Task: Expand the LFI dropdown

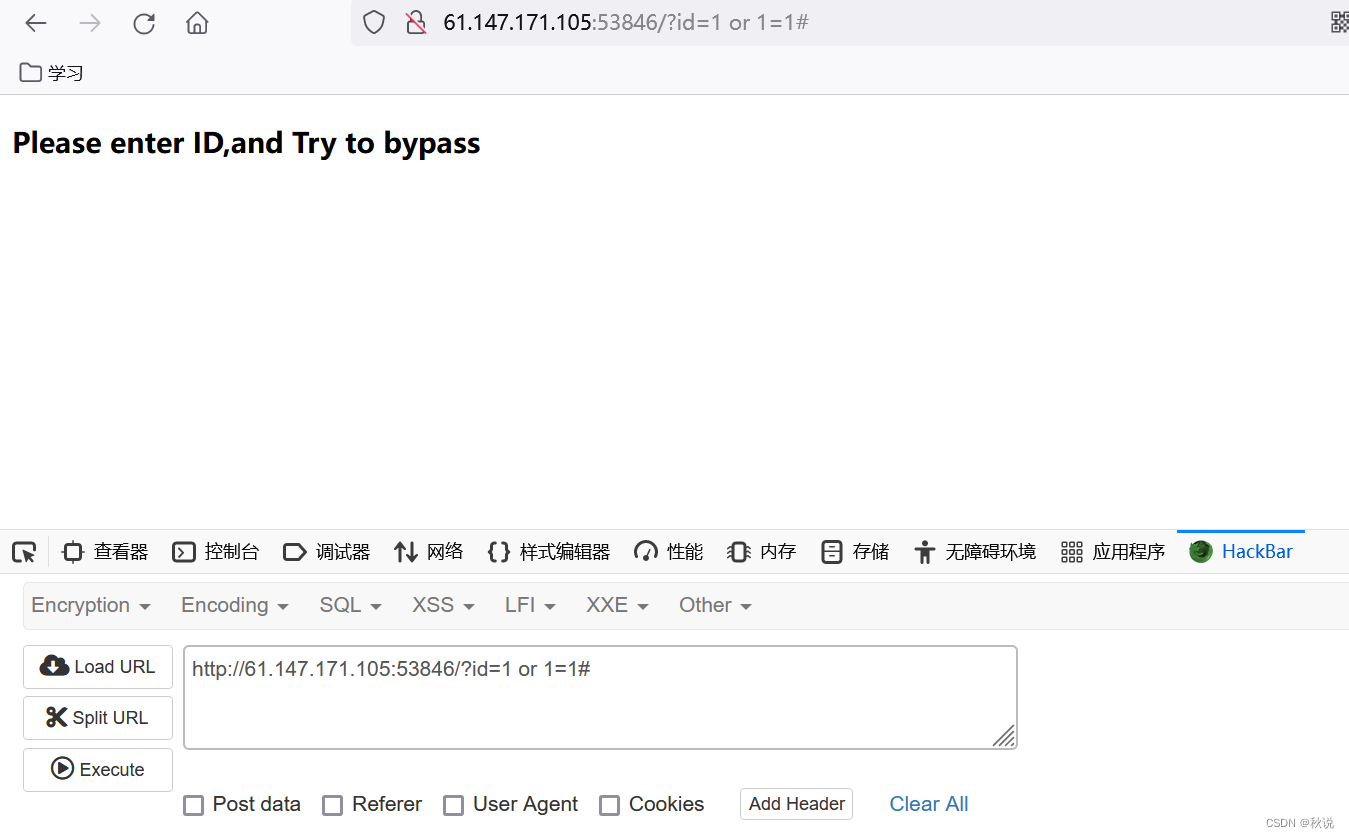Action: click(531, 605)
